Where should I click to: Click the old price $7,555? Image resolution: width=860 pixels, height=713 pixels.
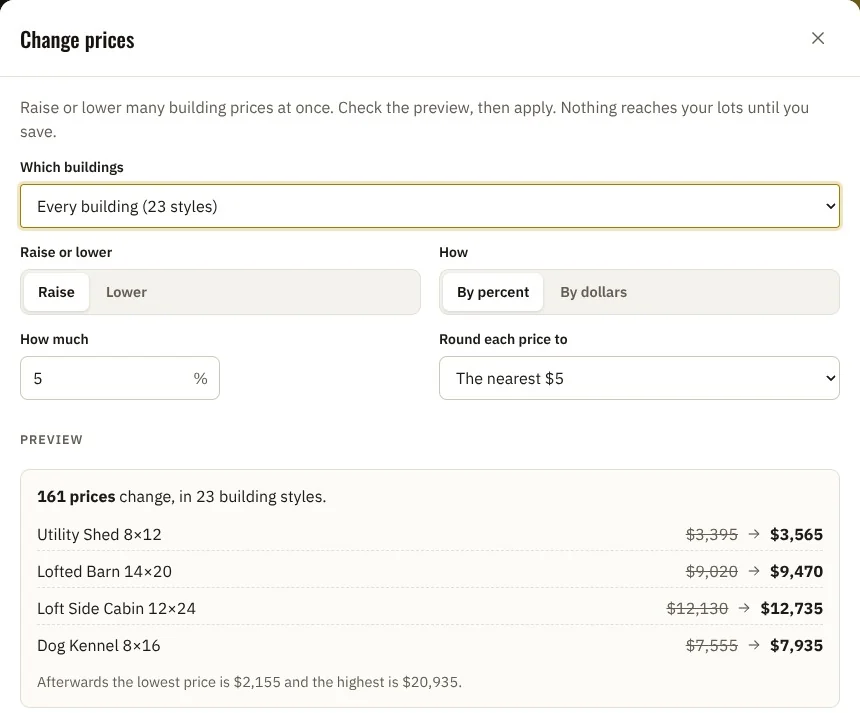coord(711,646)
